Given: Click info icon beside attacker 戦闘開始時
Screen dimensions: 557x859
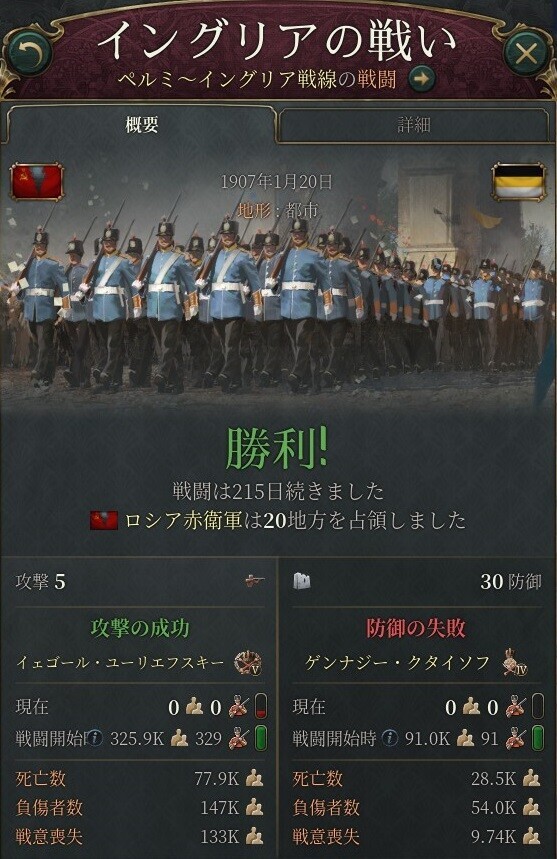Looking at the screenshot, I should 95,738.
